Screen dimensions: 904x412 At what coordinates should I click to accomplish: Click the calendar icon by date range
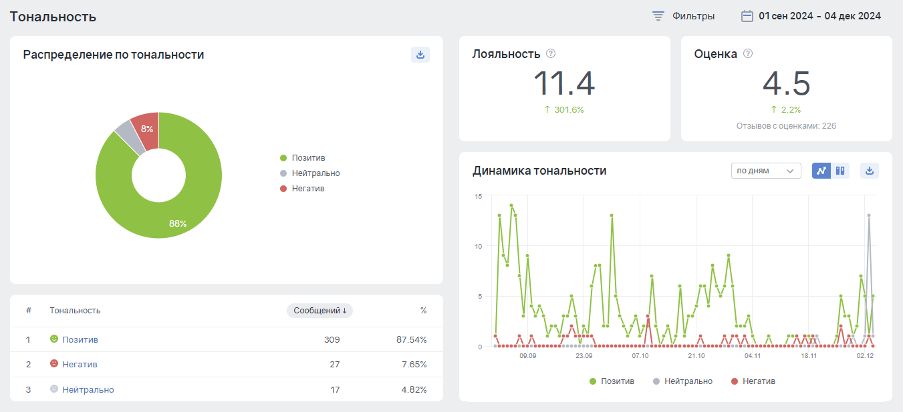[x=746, y=16]
